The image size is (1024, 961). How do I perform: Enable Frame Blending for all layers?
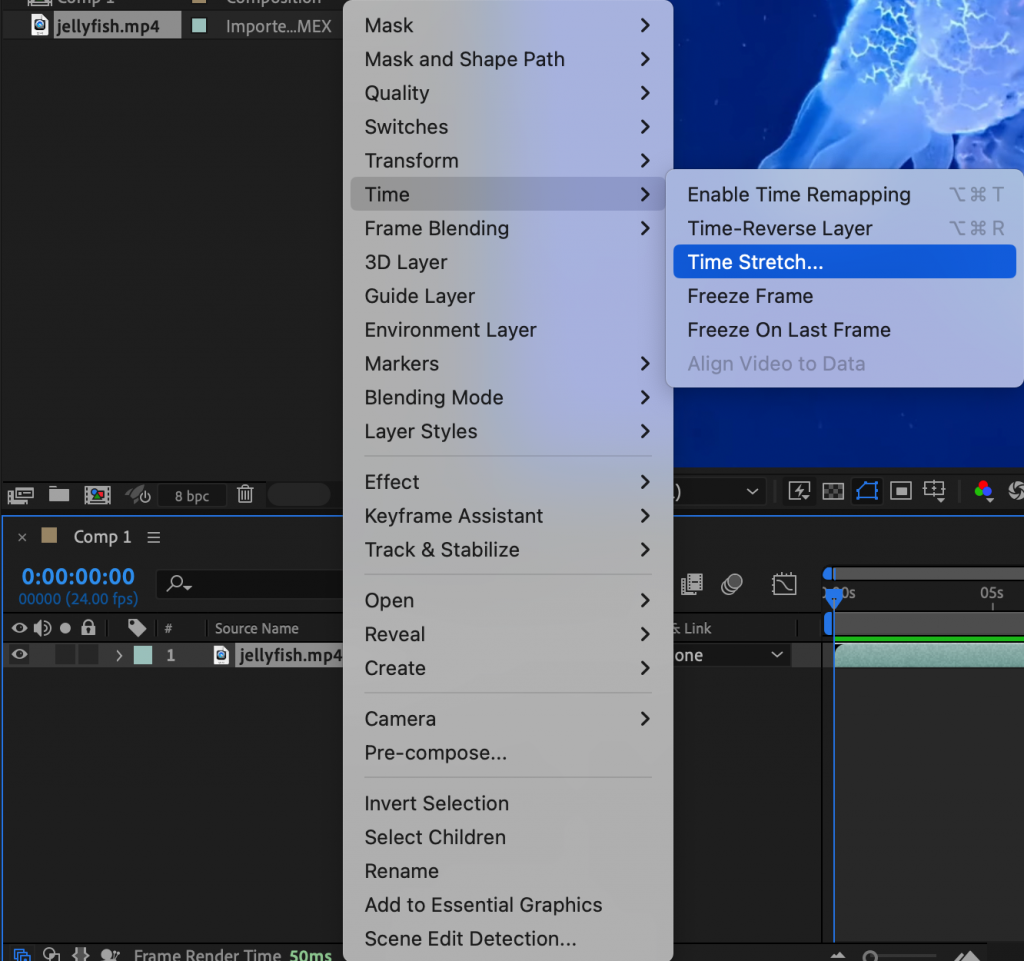click(x=692, y=584)
